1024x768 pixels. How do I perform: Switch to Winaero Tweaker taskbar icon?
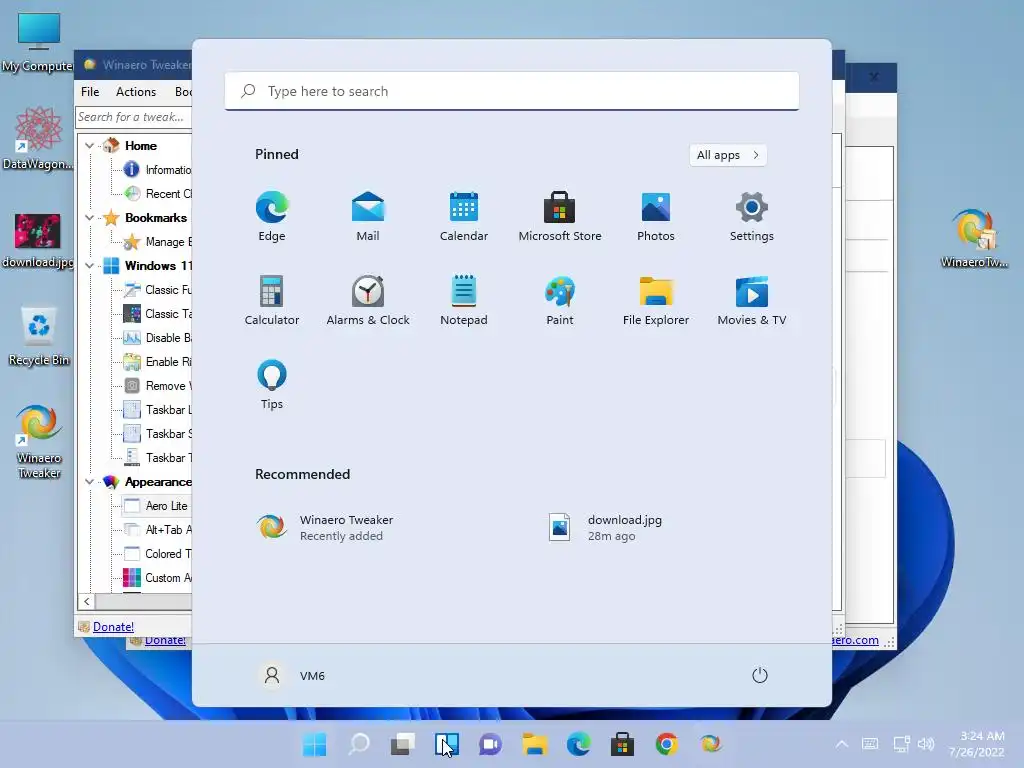711,744
